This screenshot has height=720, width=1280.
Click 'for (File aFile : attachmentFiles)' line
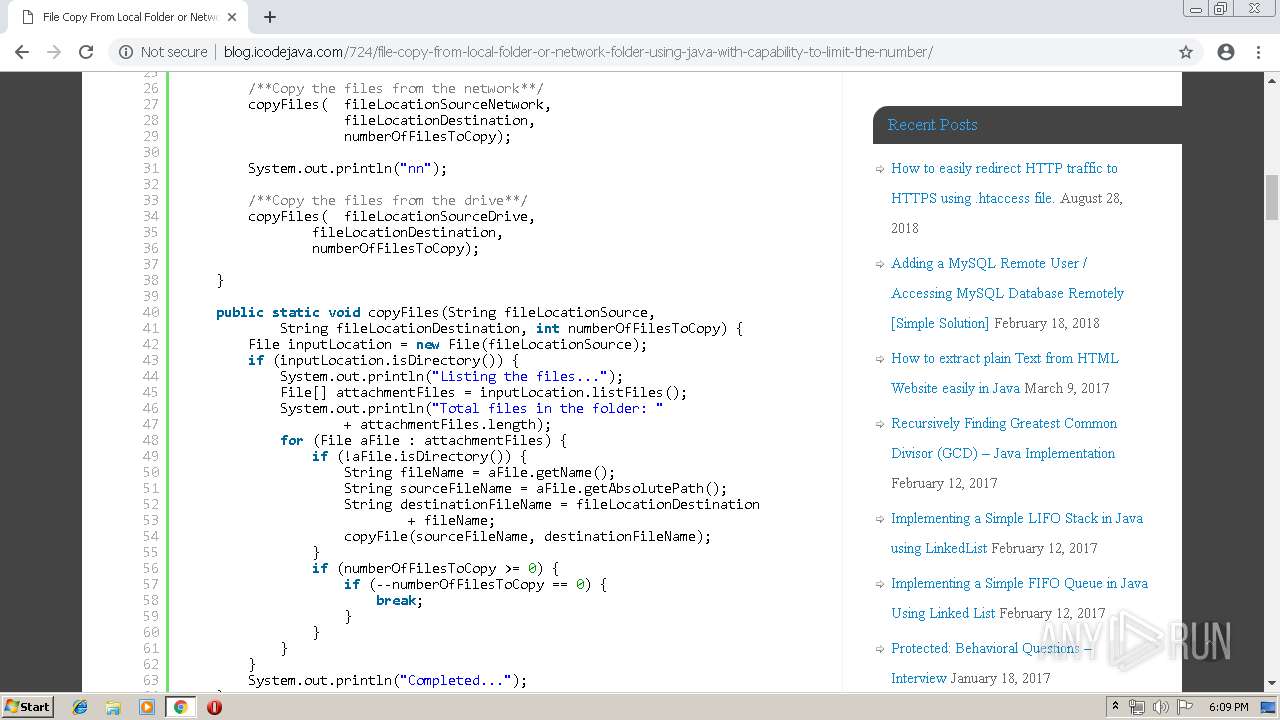click(424, 440)
